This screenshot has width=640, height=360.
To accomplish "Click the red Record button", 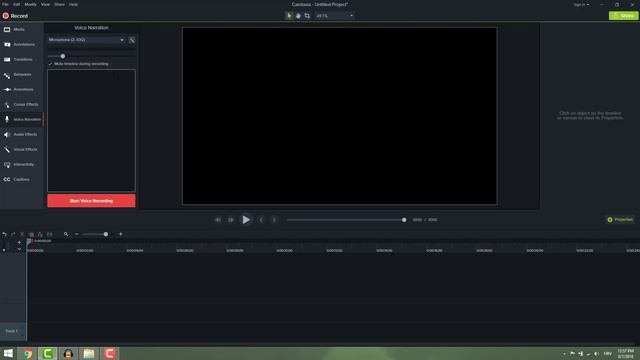I will (15, 16).
